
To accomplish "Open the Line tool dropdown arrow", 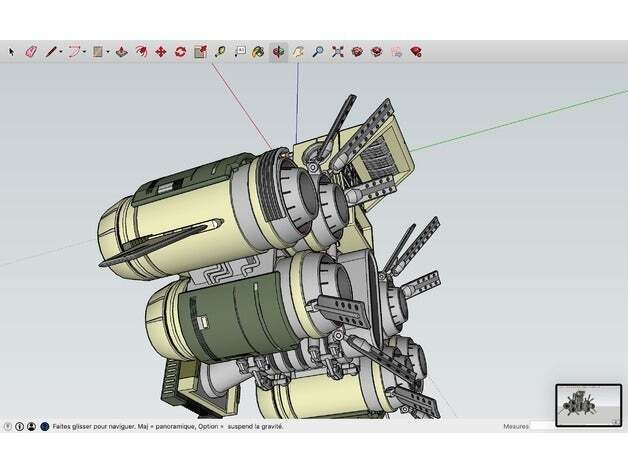I will (60, 51).
